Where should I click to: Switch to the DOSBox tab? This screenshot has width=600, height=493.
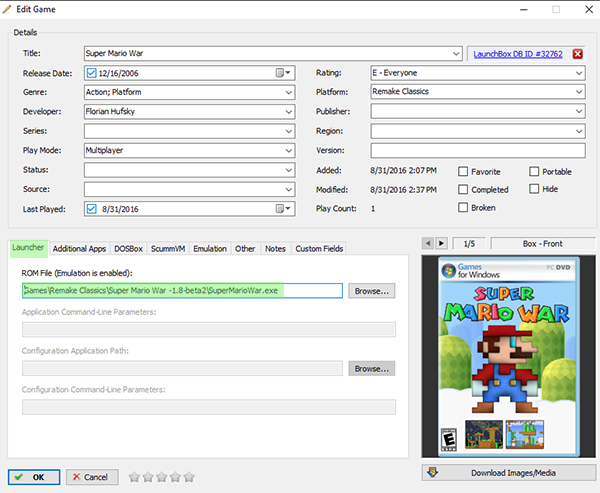[128, 249]
